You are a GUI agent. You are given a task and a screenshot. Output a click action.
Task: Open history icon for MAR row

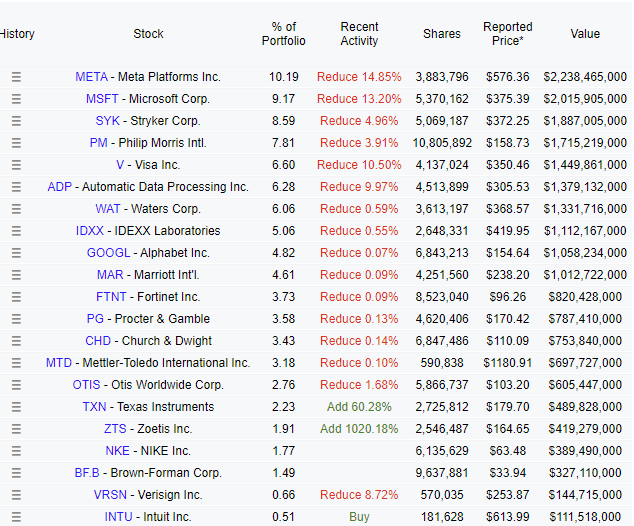click(16, 275)
